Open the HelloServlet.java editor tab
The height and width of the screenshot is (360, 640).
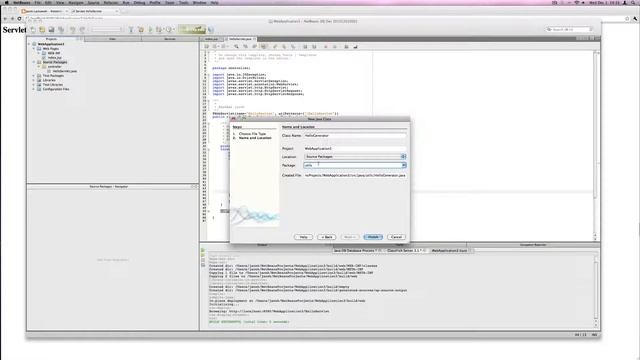coord(240,39)
